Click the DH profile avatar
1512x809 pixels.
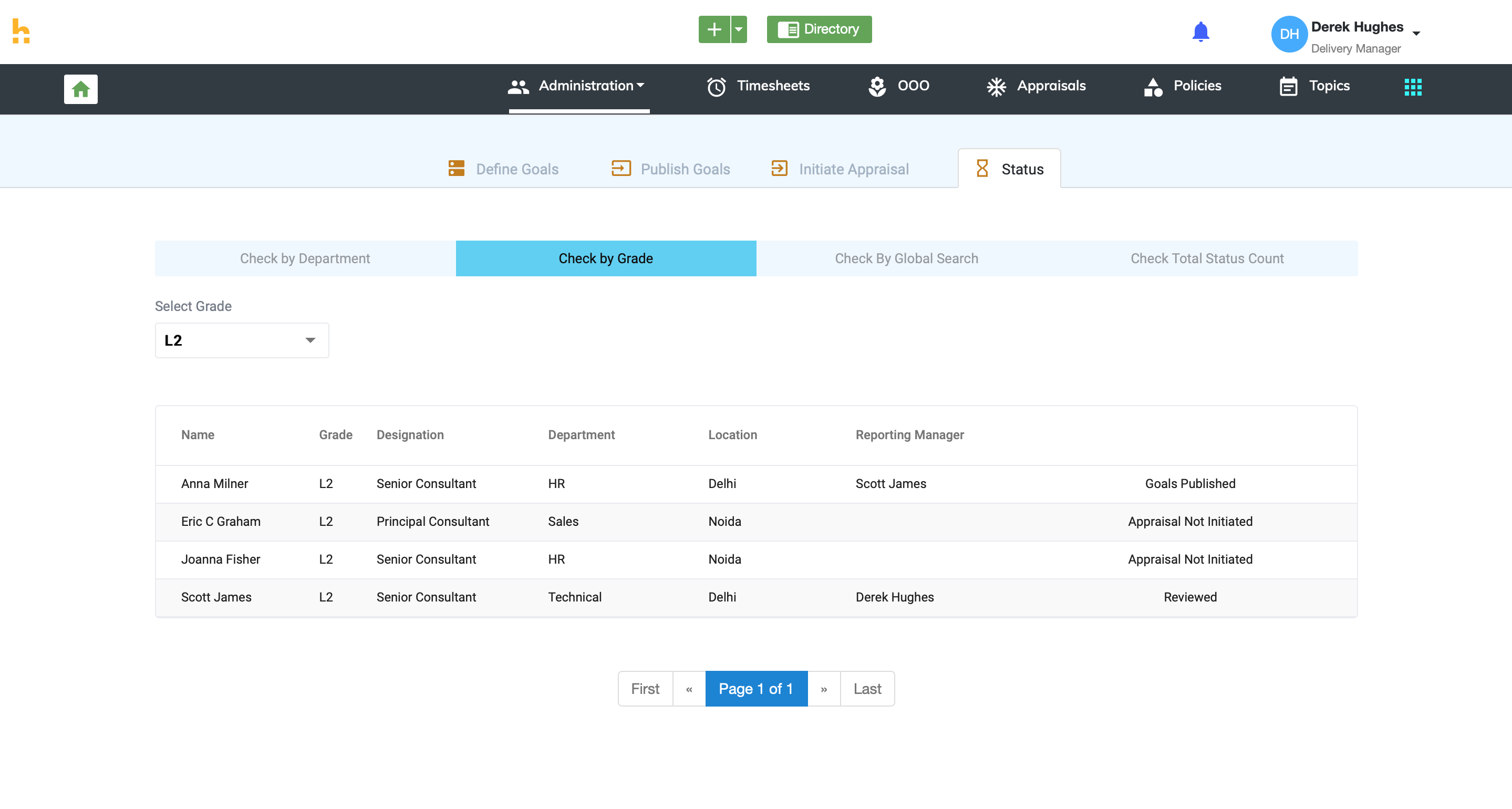(x=1289, y=34)
